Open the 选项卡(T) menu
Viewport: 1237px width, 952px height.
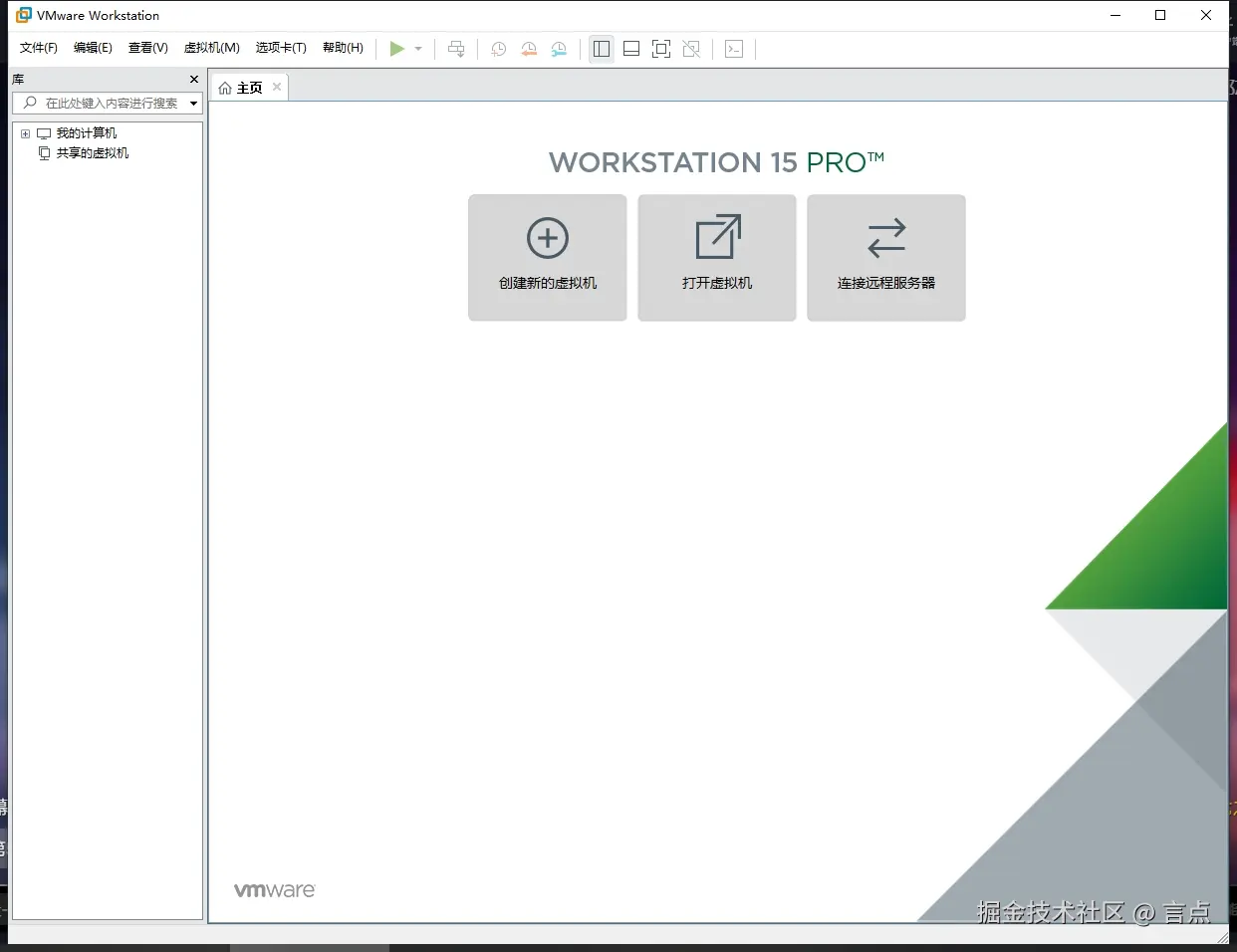281,48
